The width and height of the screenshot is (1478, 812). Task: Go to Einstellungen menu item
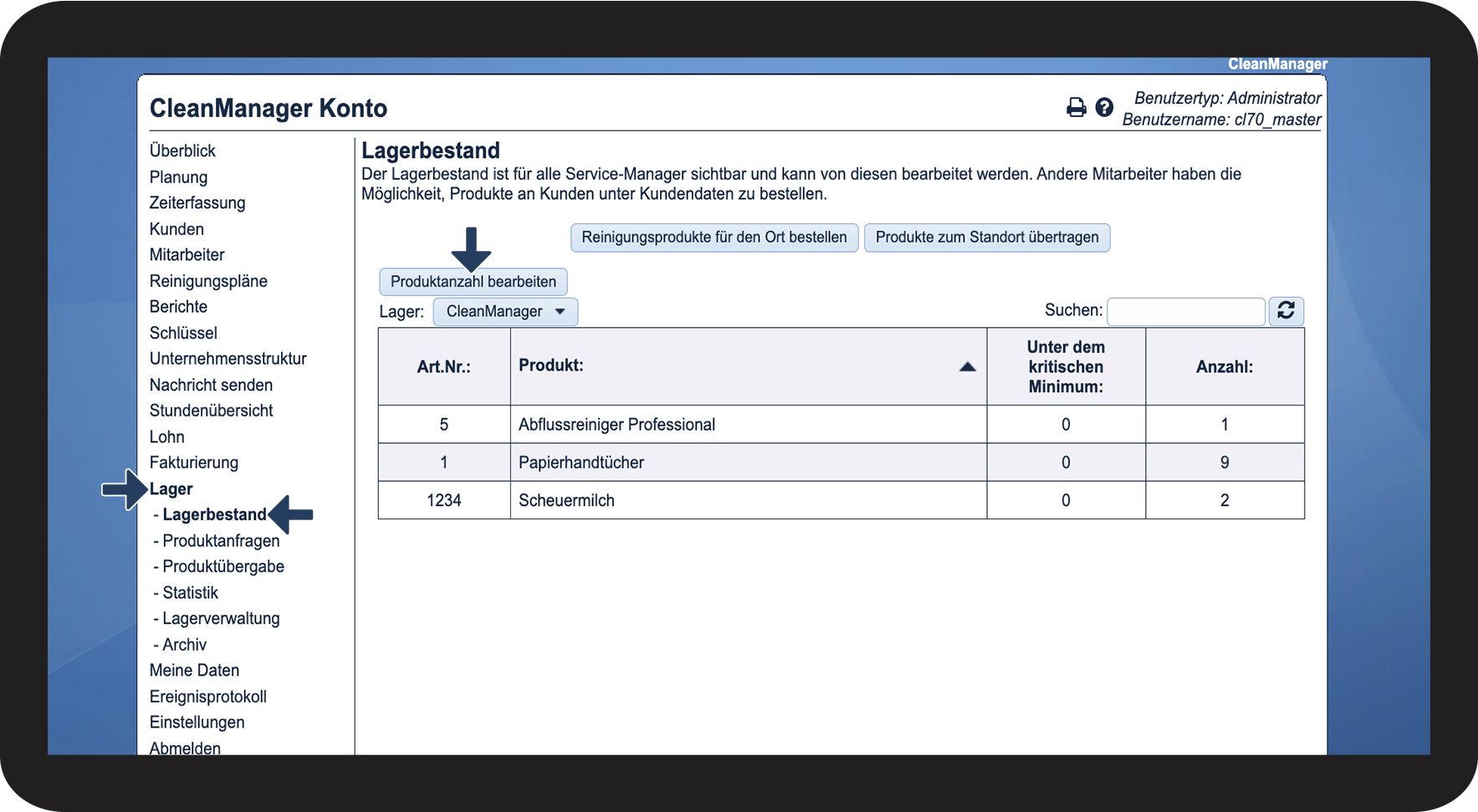click(197, 723)
